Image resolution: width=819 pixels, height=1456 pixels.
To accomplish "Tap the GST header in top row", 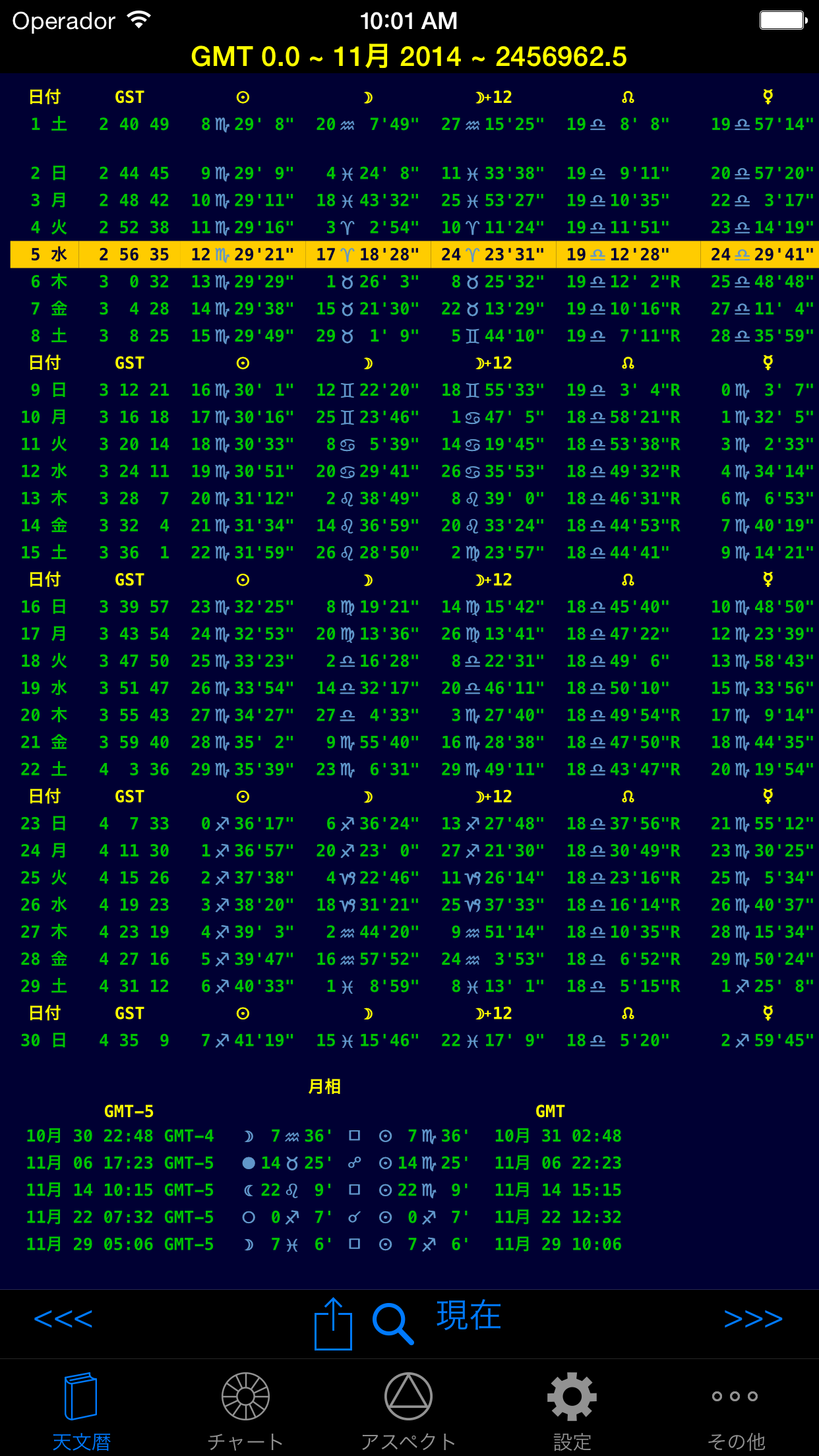I will coord(129,98).
